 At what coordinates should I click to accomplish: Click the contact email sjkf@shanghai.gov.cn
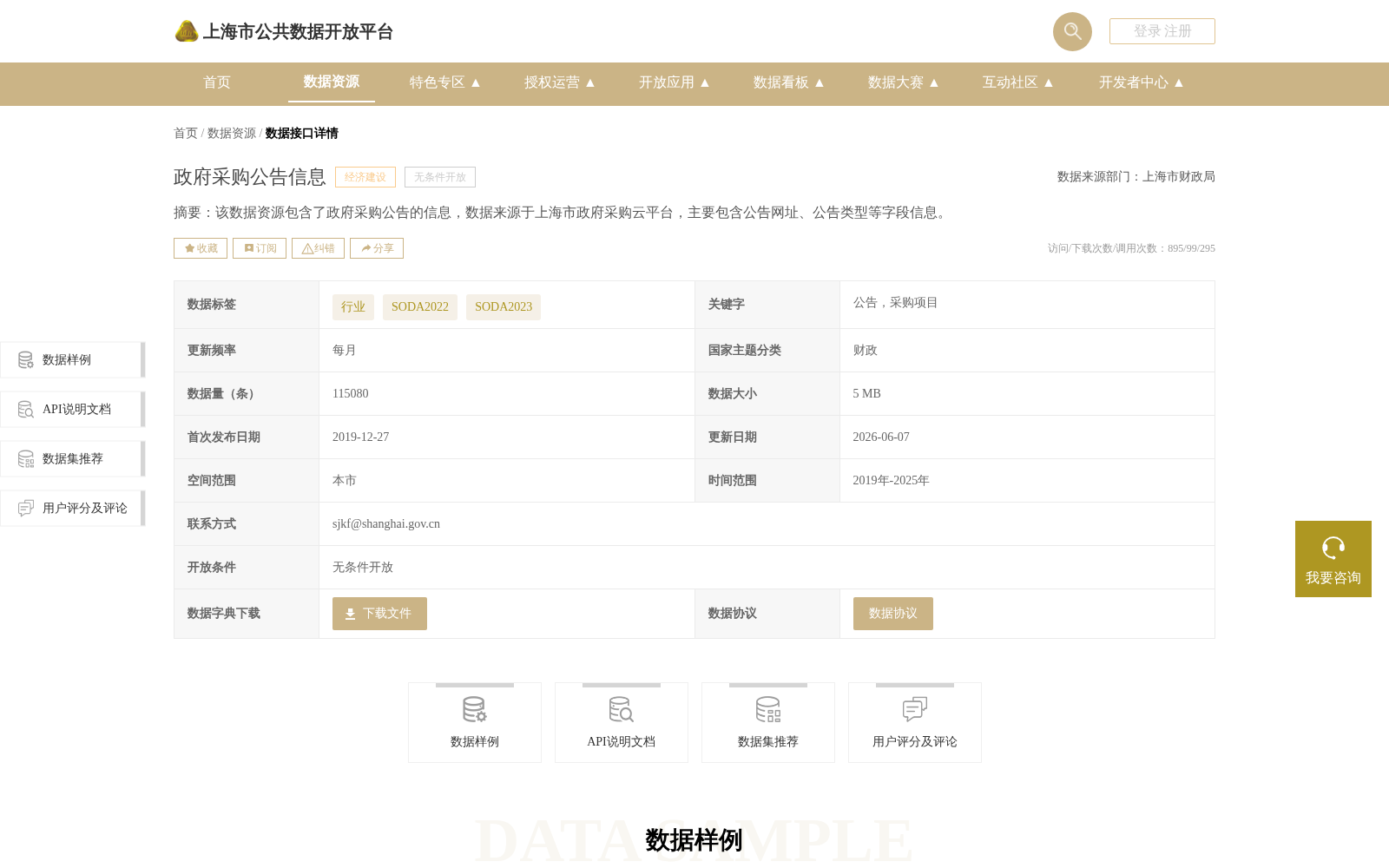(x=386, y=524)
